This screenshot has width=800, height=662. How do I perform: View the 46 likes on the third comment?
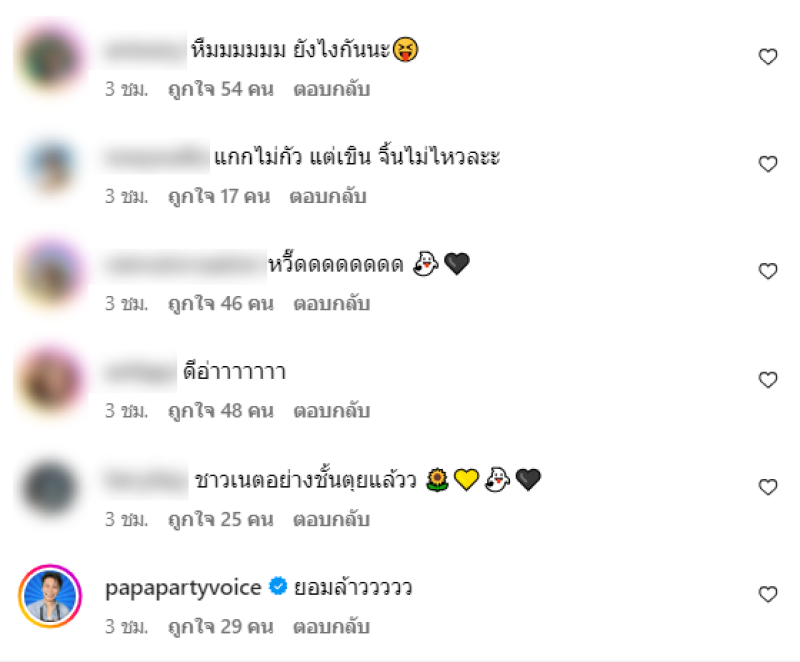[x=221, y=303]
